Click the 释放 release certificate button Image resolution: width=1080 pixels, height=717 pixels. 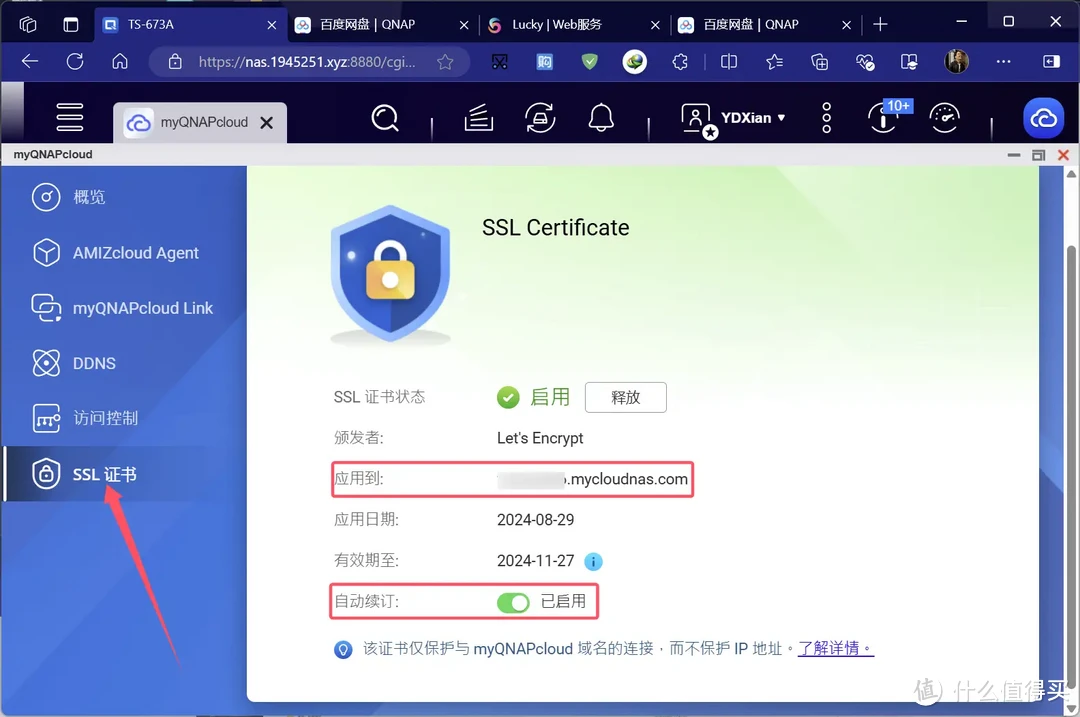[625, 397]
